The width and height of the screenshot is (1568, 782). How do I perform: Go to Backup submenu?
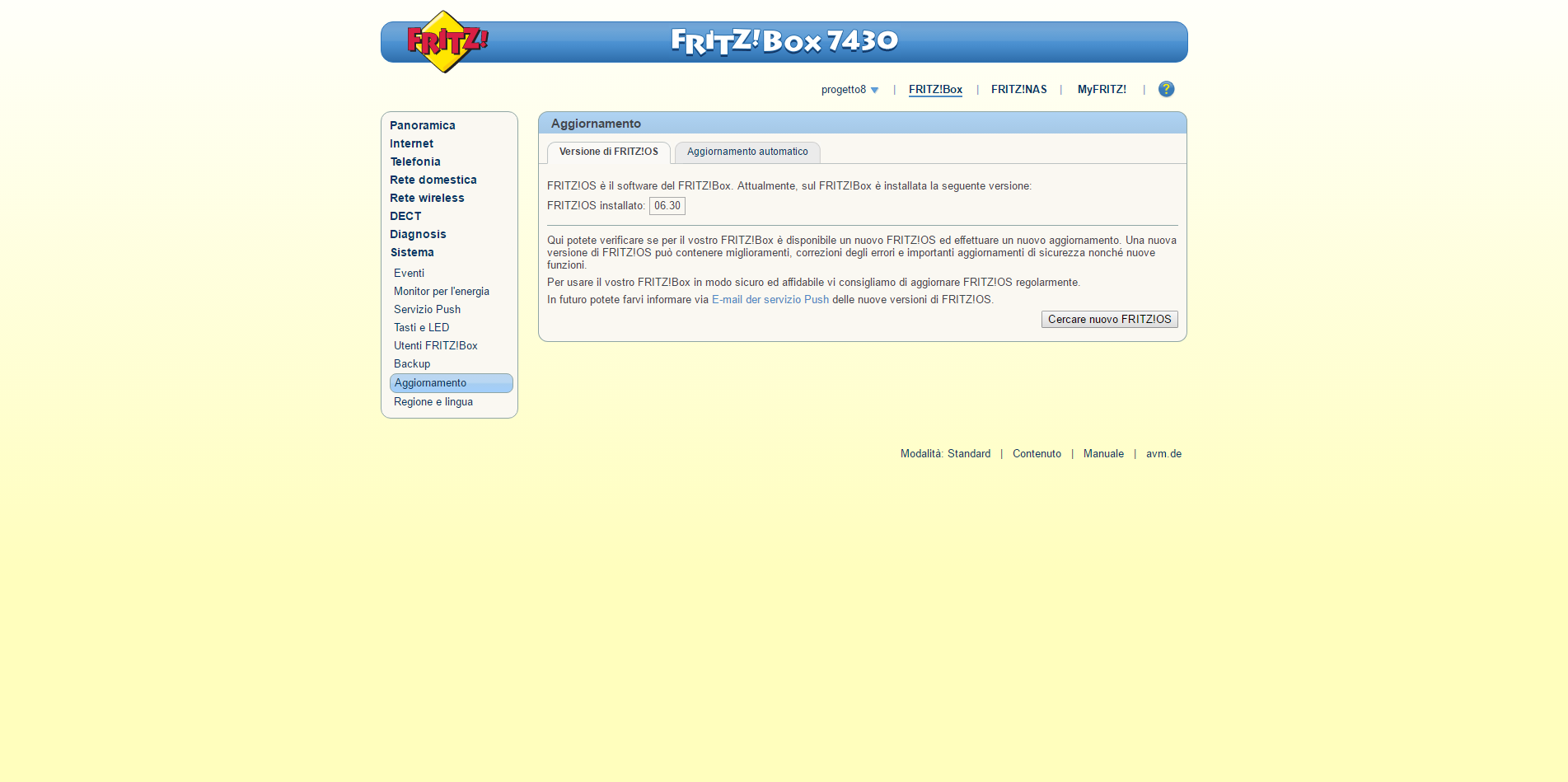click(x=412, y=363)
